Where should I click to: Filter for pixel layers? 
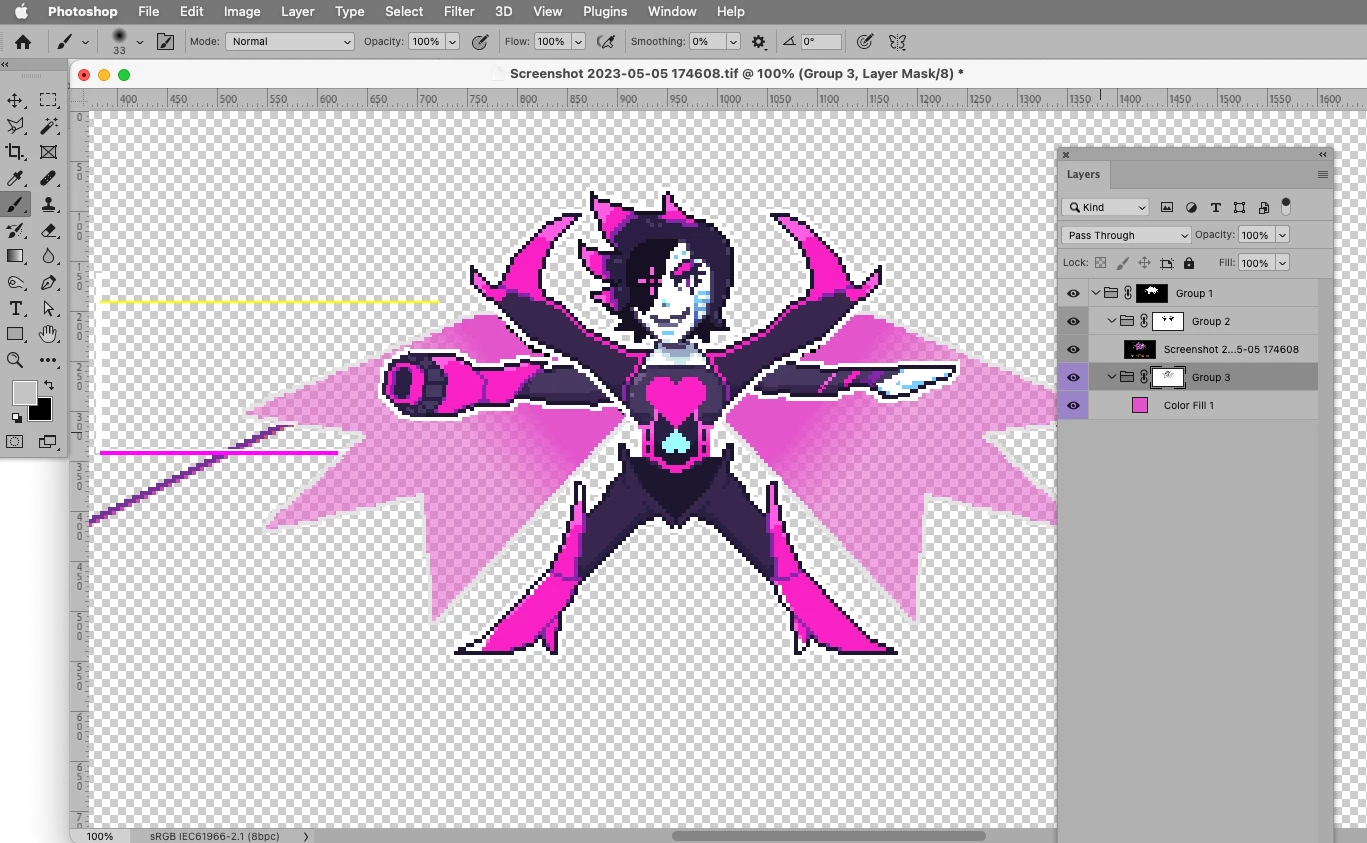pyautogui.click(x=1167, y=207)
